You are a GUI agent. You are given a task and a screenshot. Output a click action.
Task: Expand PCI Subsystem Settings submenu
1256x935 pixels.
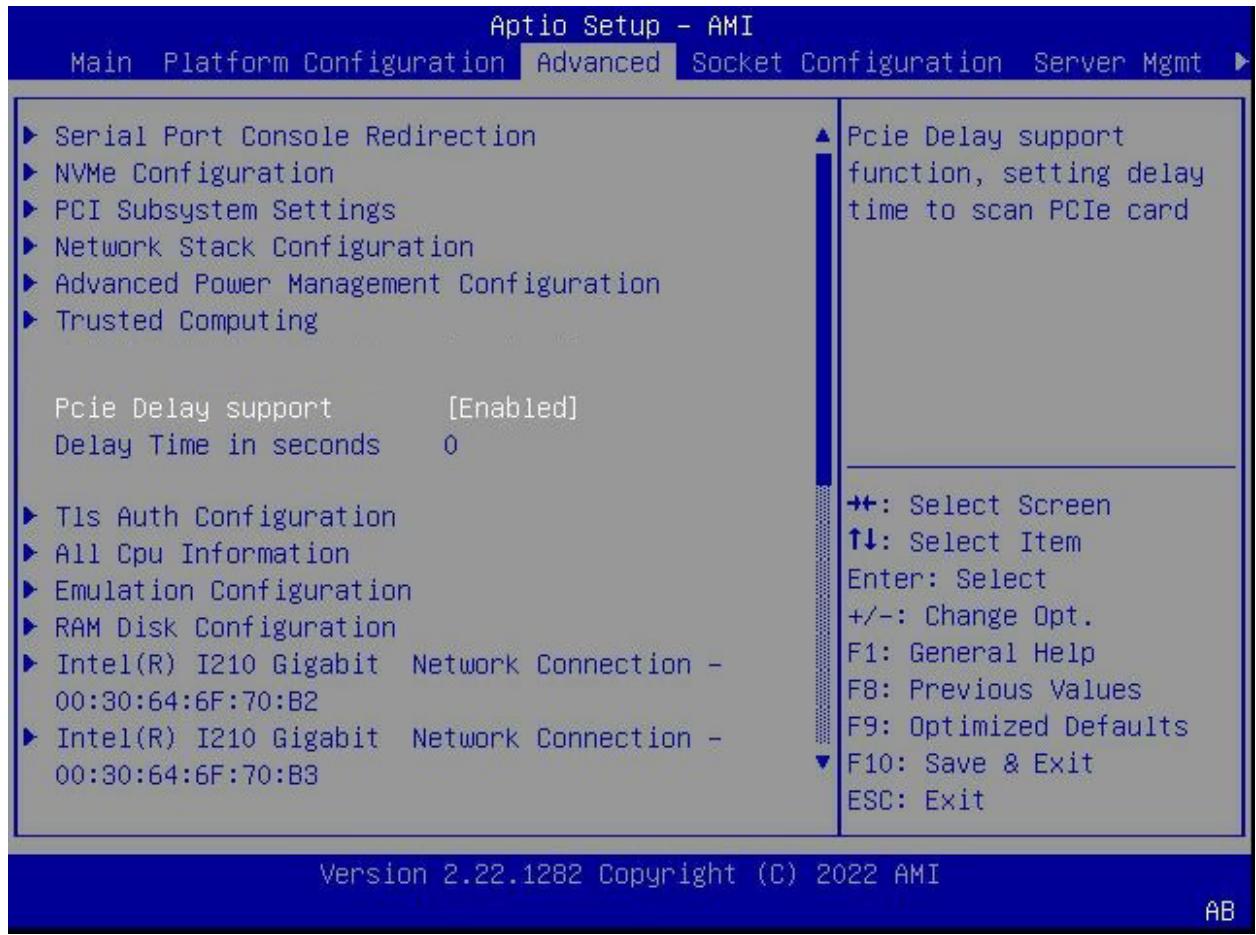tap(225, 210)
